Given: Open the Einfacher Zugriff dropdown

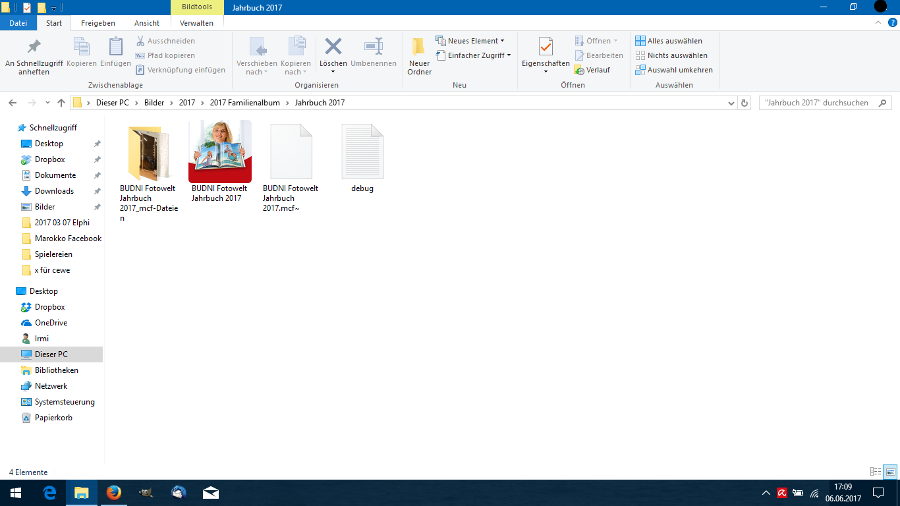Looking at the screenshot, I should 474,56.
